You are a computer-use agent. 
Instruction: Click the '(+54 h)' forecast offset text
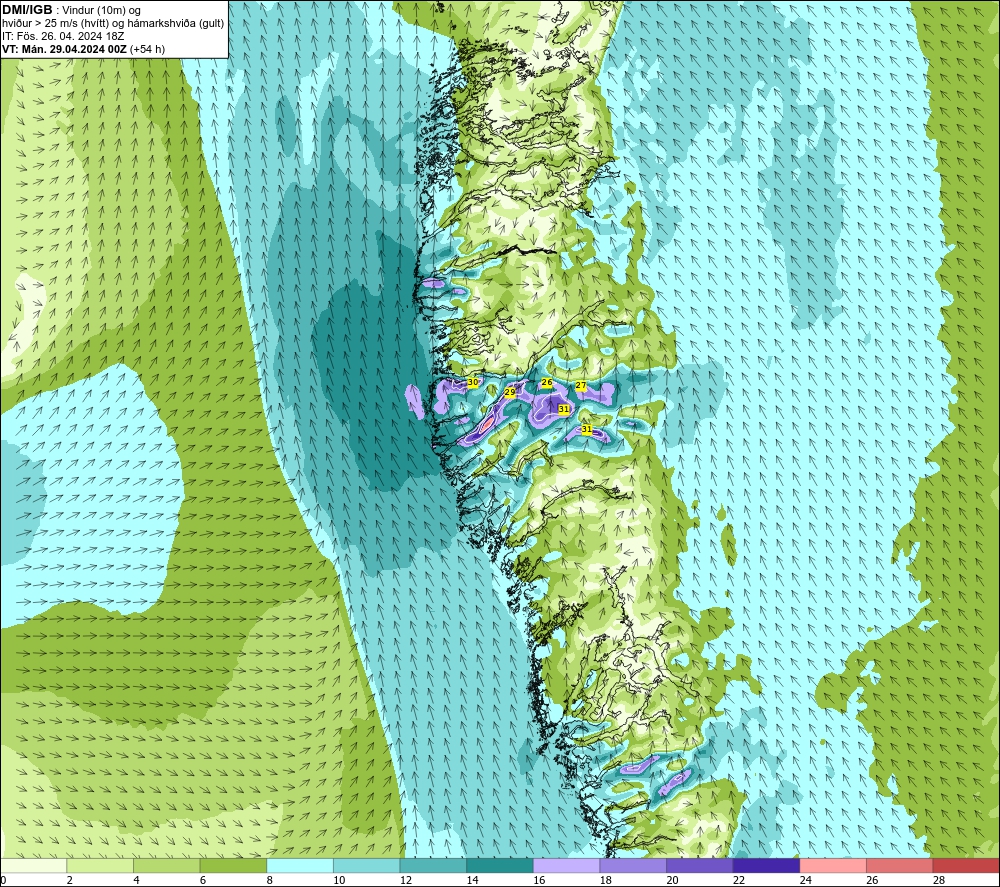pyautogui.click(x=148, y=49)
